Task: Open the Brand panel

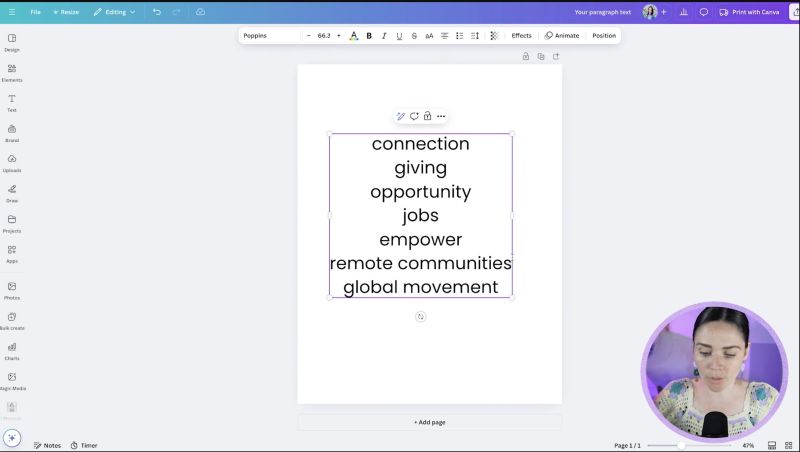Action: [12, 133]
